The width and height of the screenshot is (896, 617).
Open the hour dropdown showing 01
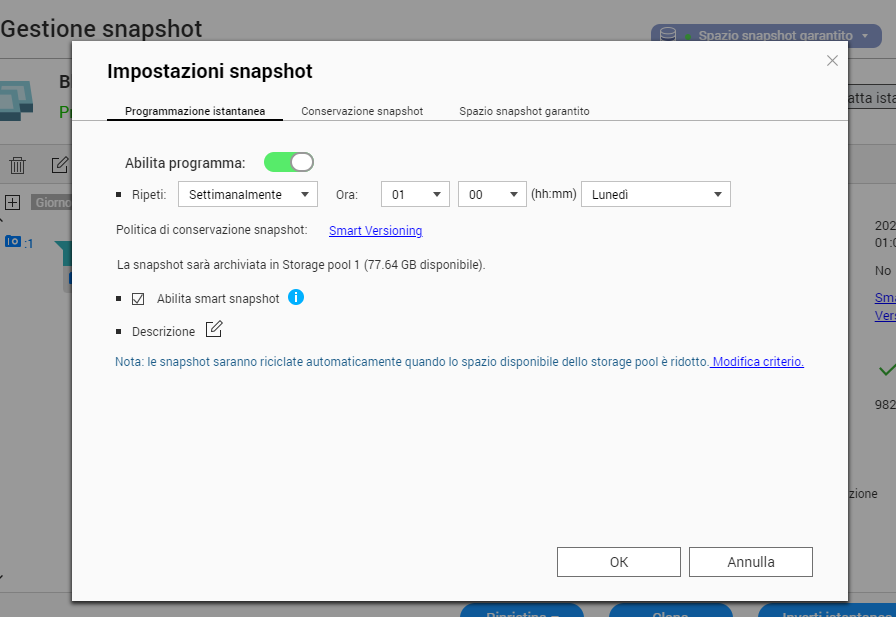coord(415,194)
